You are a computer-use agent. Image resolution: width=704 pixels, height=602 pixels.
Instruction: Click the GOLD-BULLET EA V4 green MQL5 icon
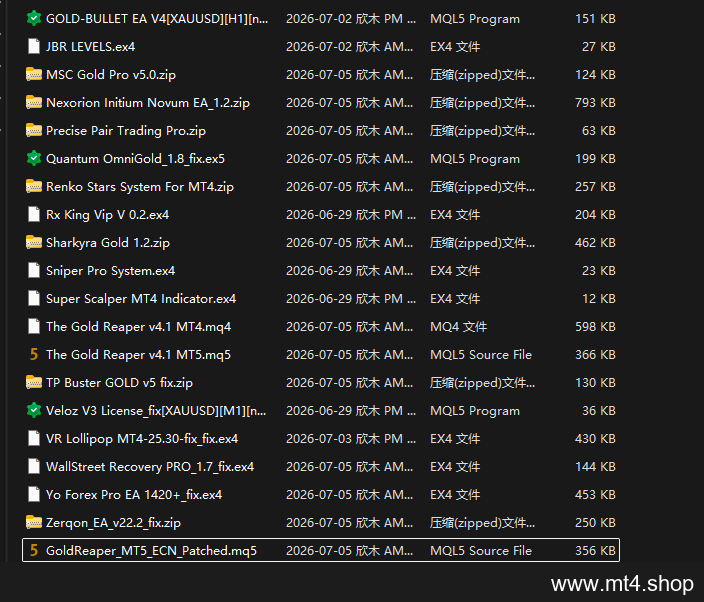click(34, 18)
